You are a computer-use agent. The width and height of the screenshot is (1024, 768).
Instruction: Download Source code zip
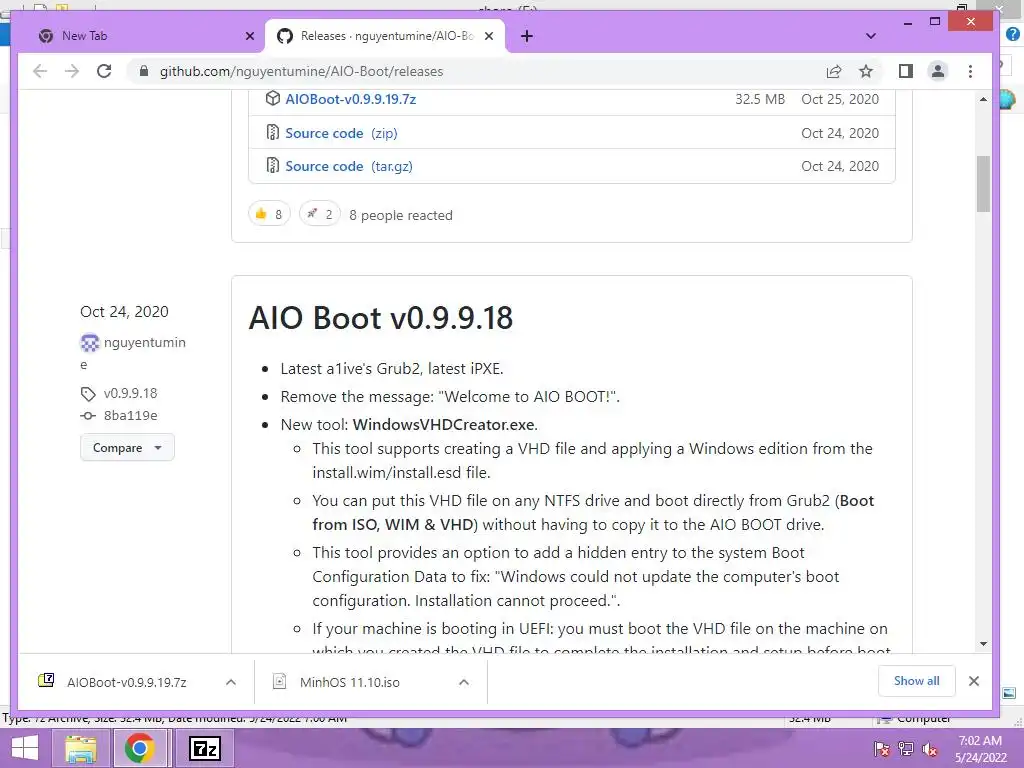pos(342,133)
